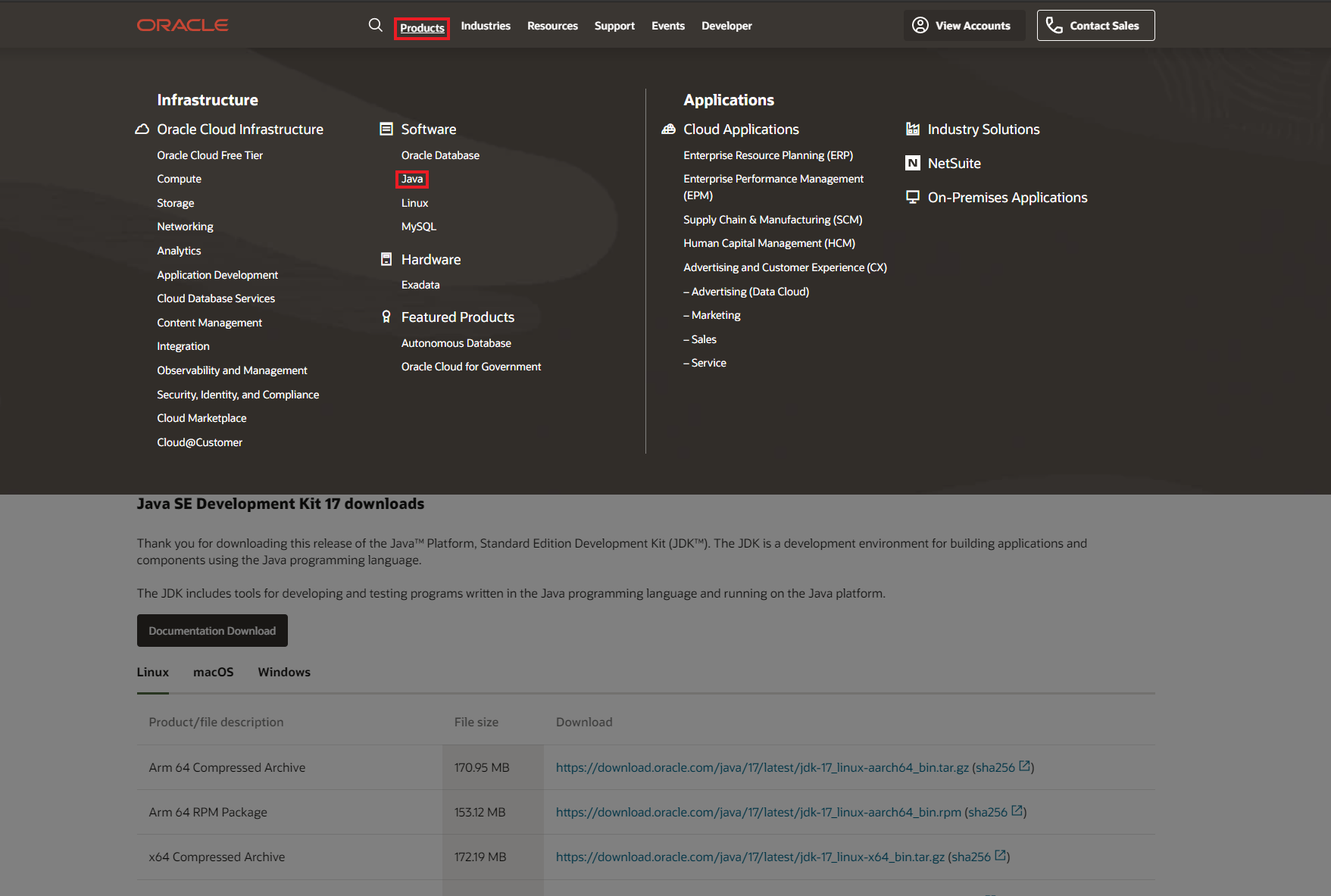The height and width of the screenshot is (896, 1331).
Task: Click the Cloud Applications icon
Action: [x=668, y=130]
